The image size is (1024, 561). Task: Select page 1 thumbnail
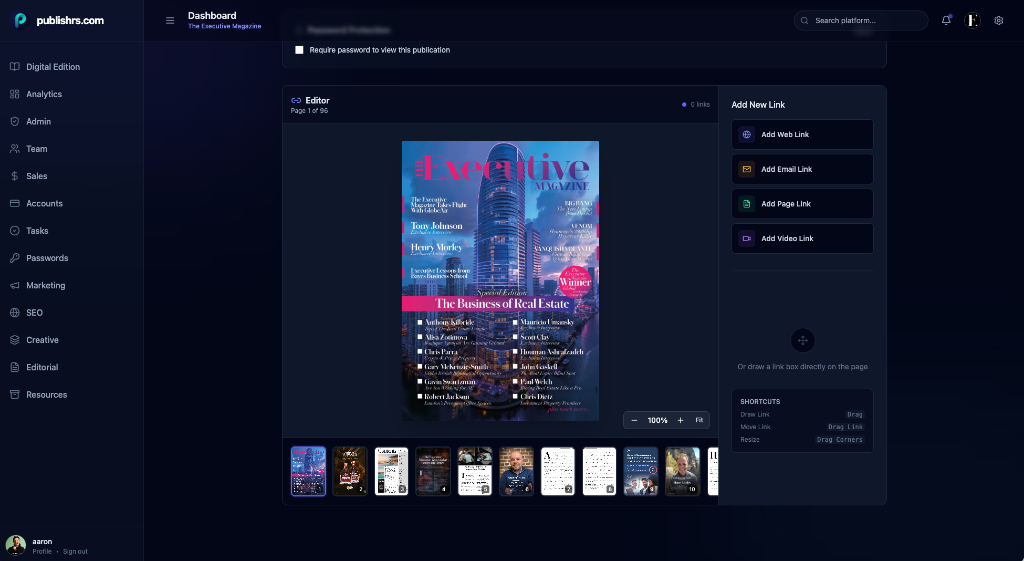(308, 472)
